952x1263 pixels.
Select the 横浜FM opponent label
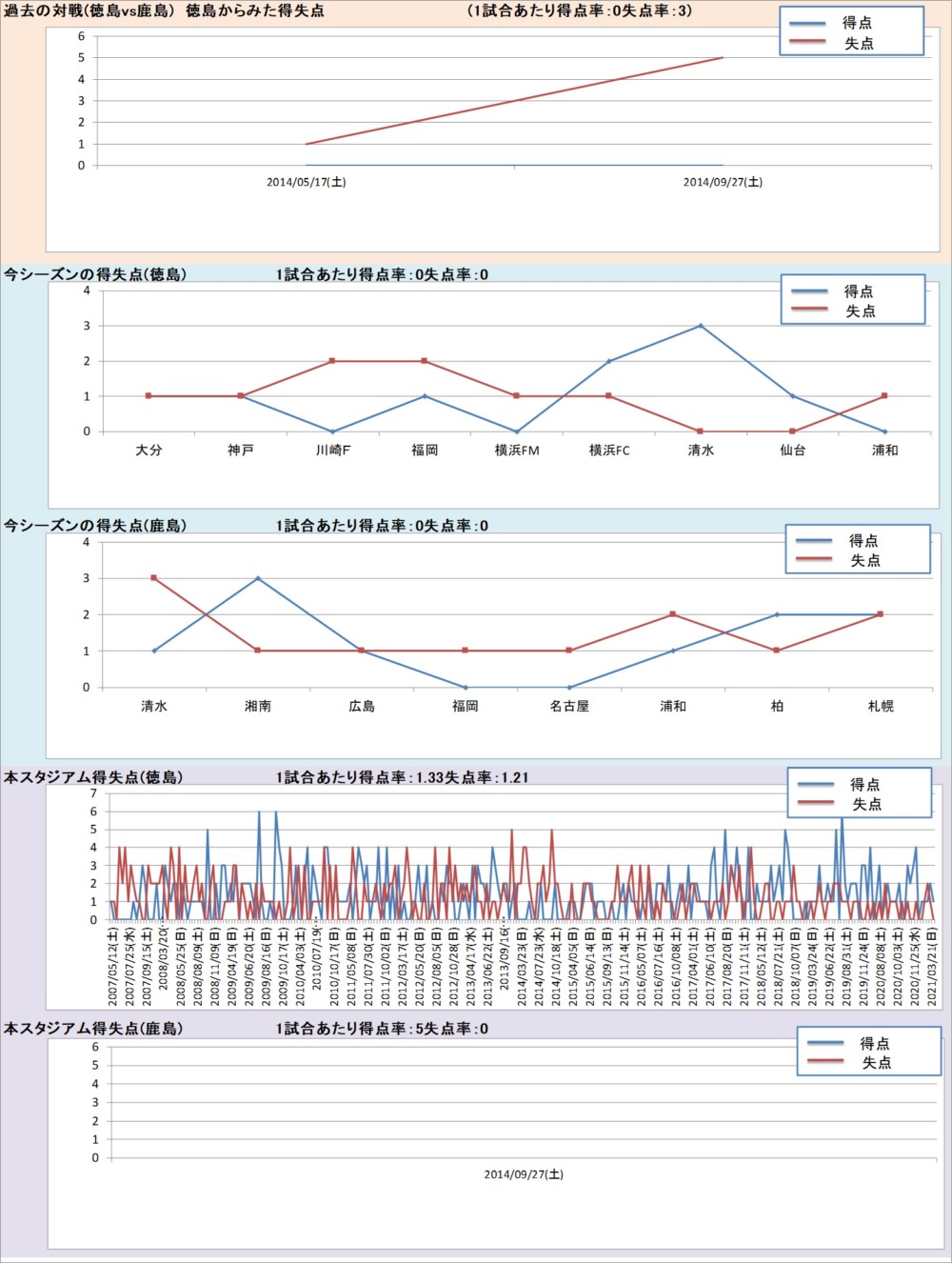pyautogui.click(x=517, y=451)
